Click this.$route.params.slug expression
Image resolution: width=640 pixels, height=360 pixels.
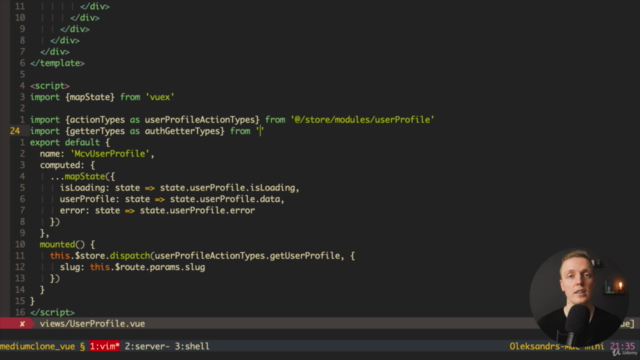[x=147, y=267]
